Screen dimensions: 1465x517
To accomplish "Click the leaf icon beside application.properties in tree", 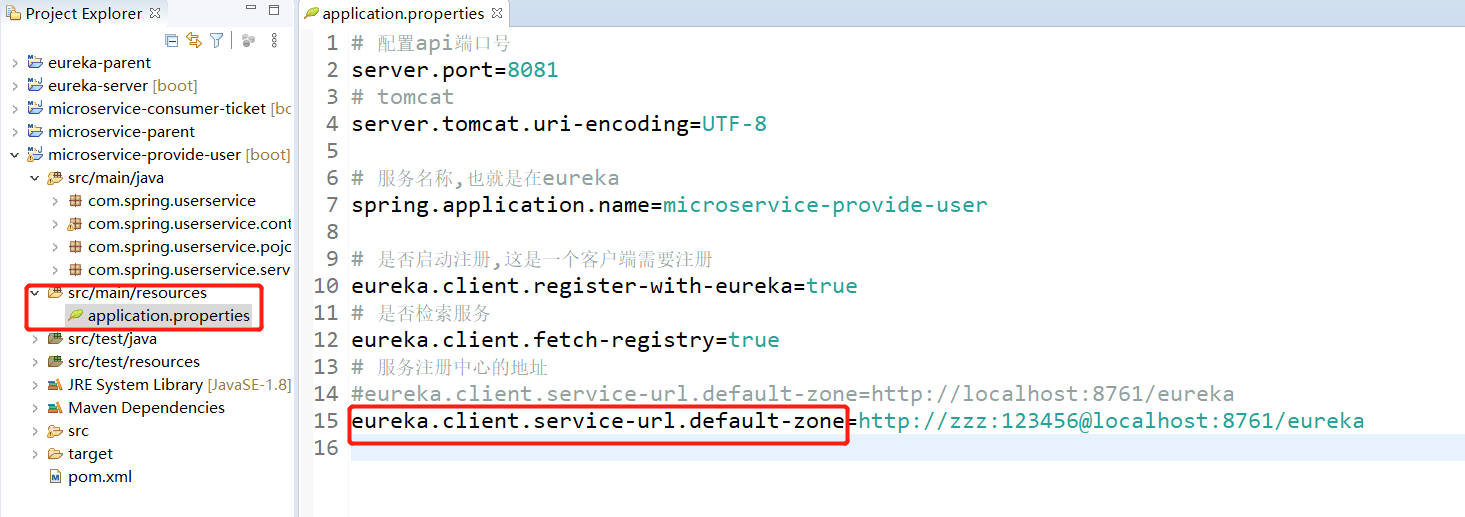I will click(x=75, y=316).
